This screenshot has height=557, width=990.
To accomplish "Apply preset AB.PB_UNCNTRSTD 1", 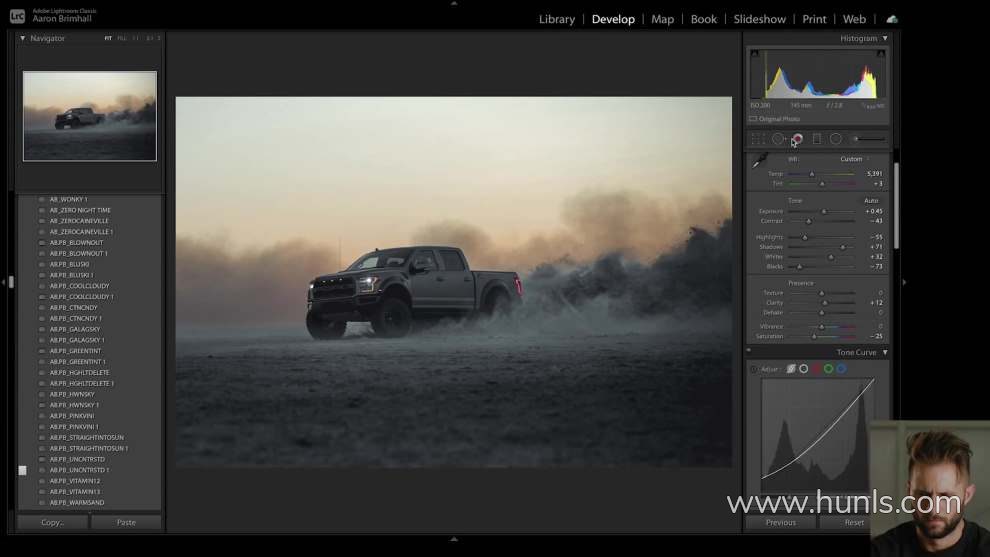I will tap(79, 470).
